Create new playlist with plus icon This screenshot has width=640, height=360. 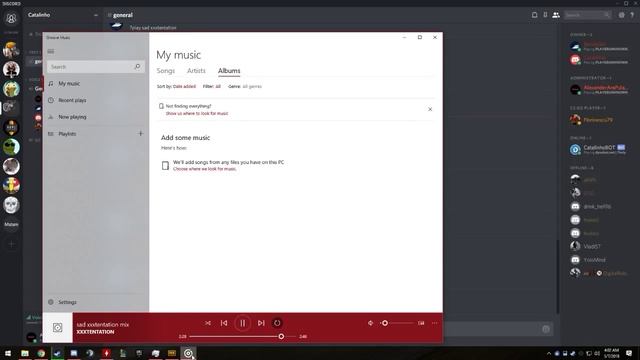click(140, 133)
